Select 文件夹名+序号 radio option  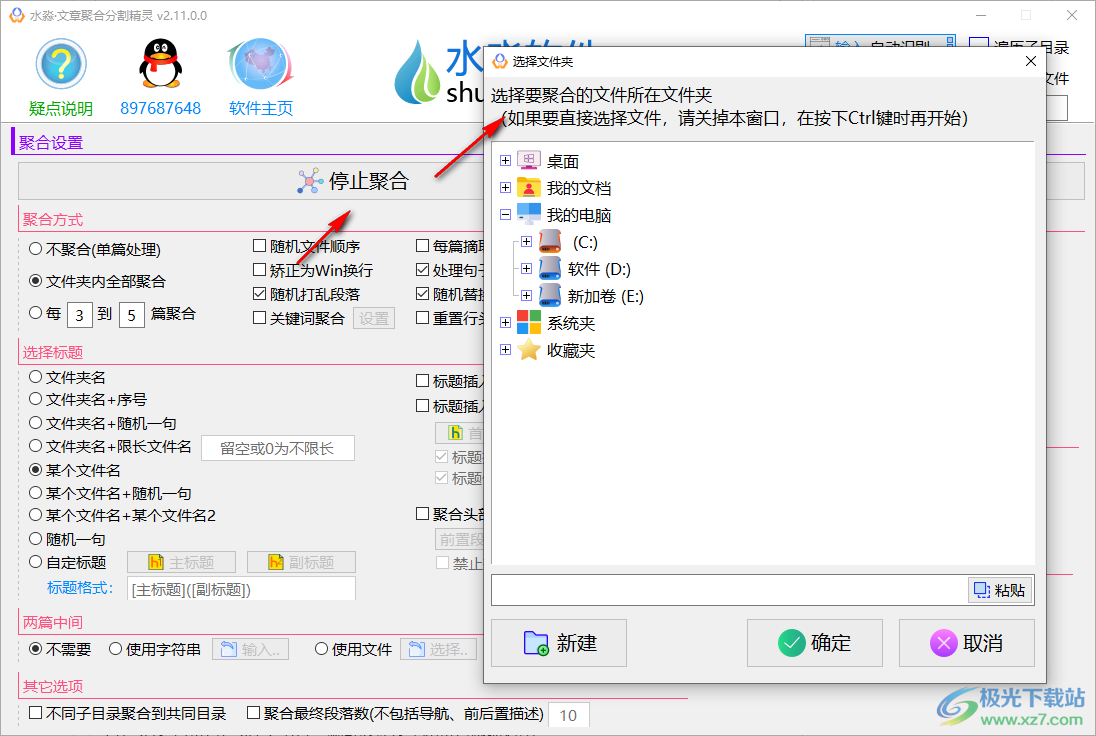88,400
